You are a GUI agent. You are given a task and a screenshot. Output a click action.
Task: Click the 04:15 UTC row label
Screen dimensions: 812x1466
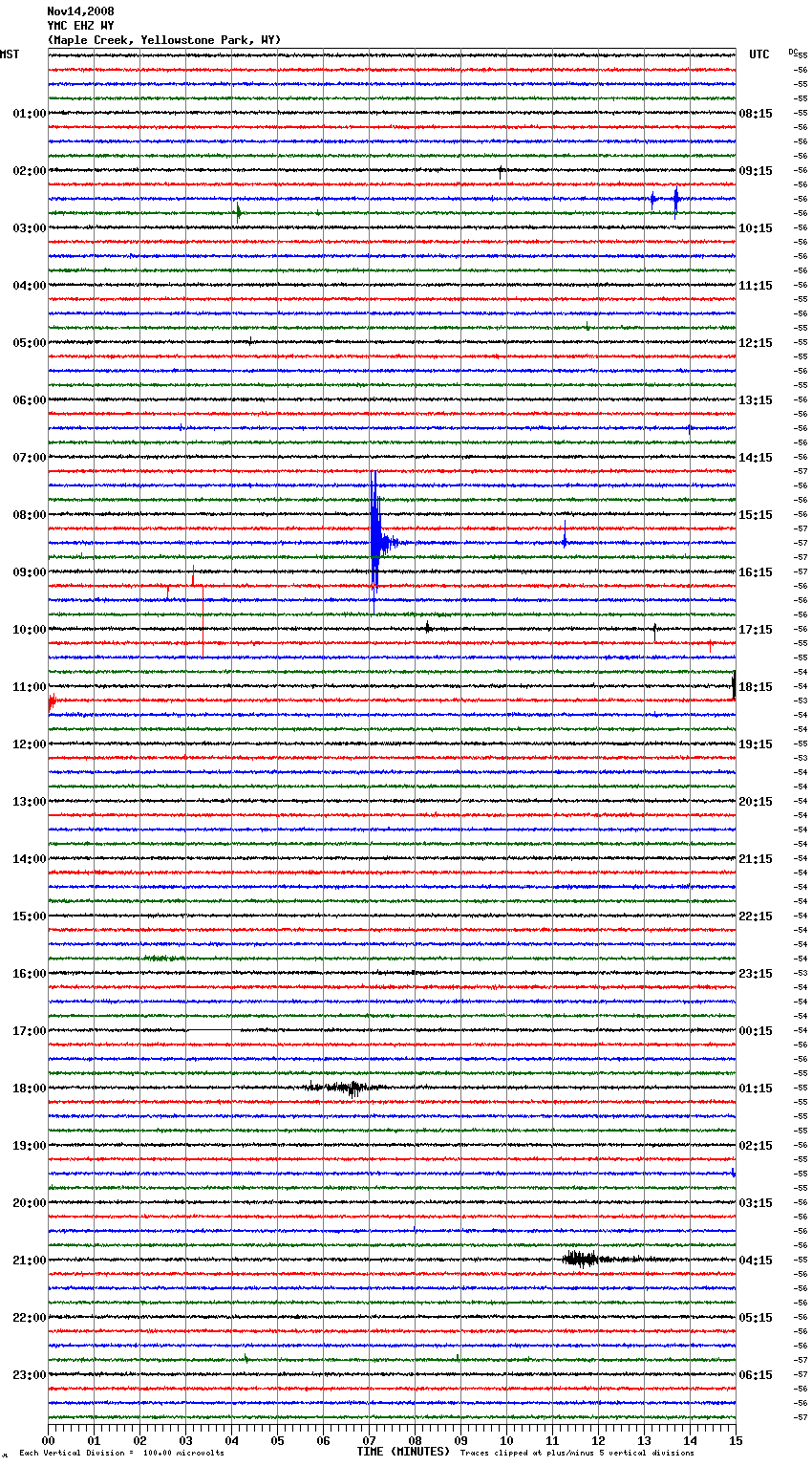(756, 1261)
